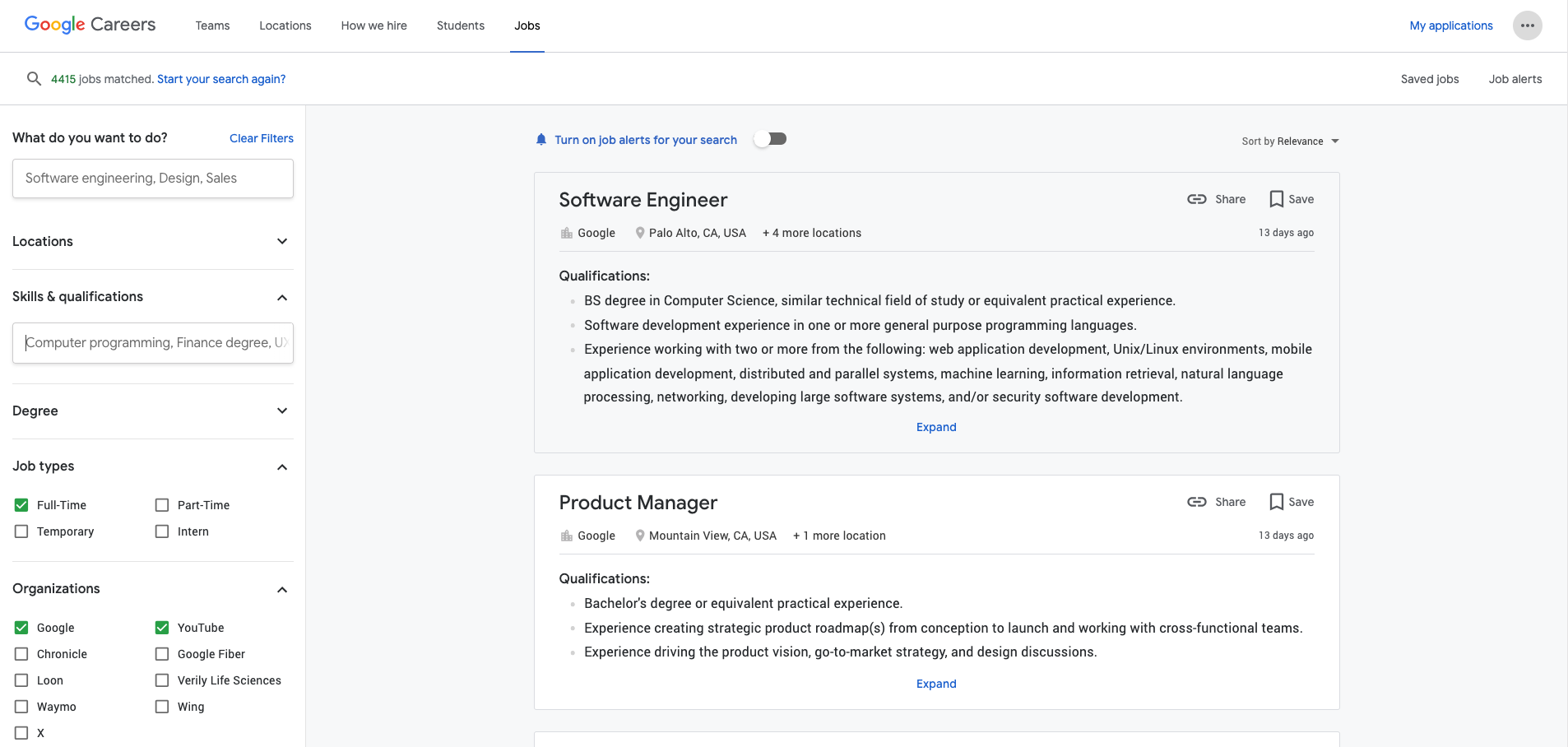Click Clear Filters link
1568x747 pixels.
(262, 138)
